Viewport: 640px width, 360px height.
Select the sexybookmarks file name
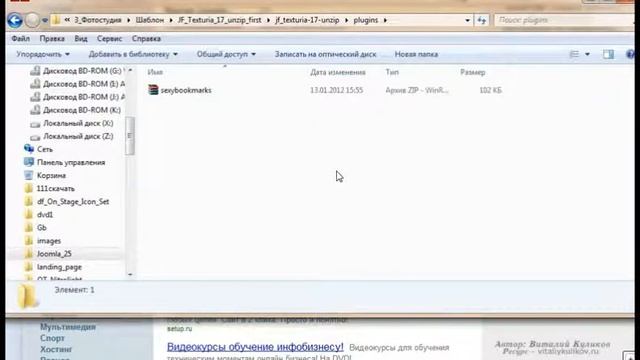coord(186,90)
